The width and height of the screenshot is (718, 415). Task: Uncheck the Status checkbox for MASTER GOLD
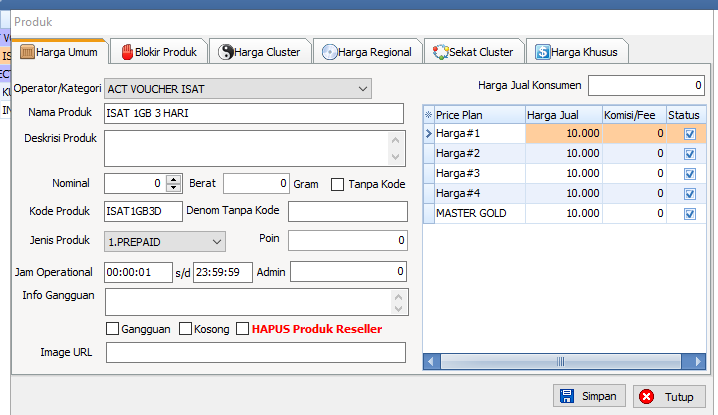pyautogui.click(x=690, y=214)
